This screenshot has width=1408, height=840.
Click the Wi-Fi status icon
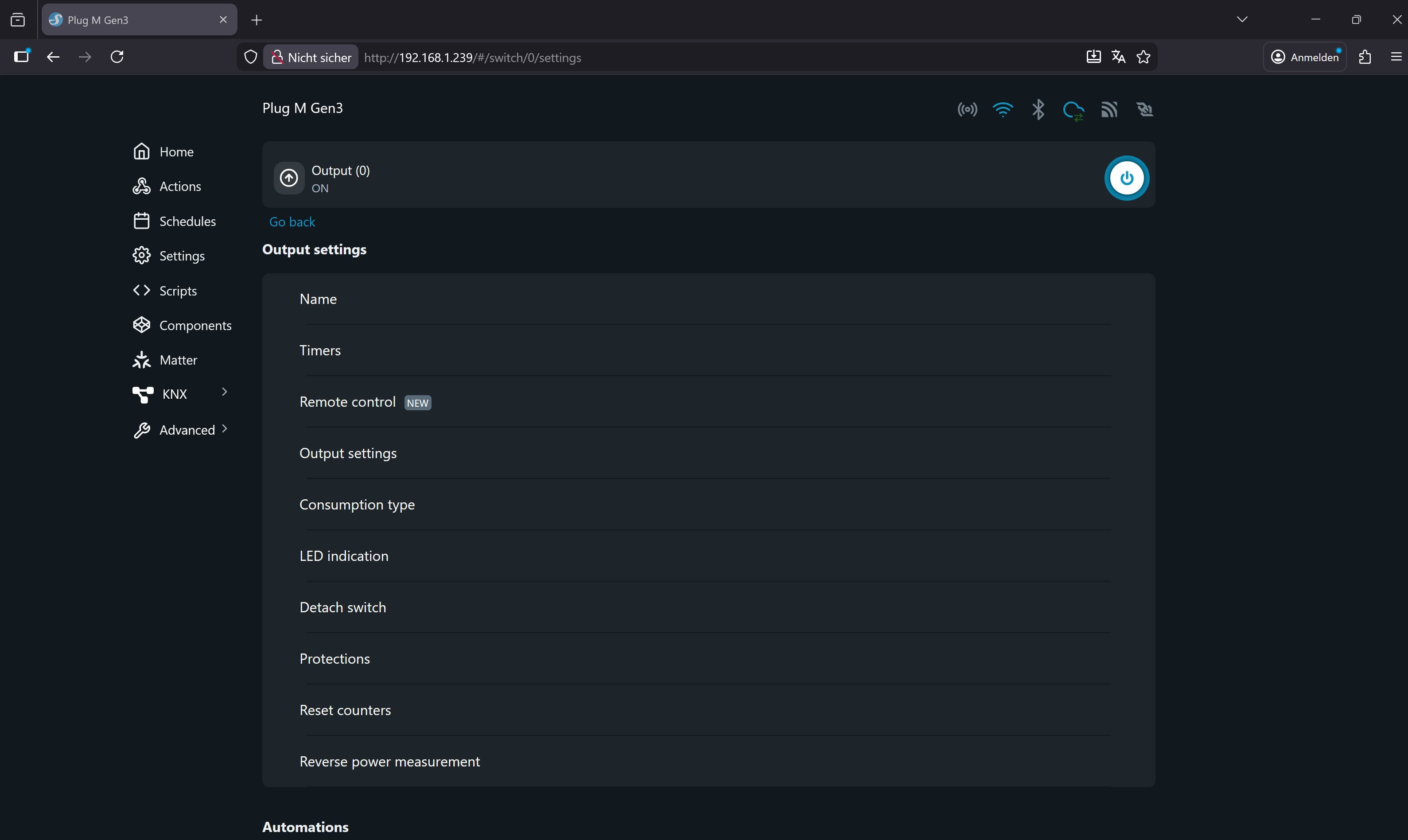(1002, 109)
